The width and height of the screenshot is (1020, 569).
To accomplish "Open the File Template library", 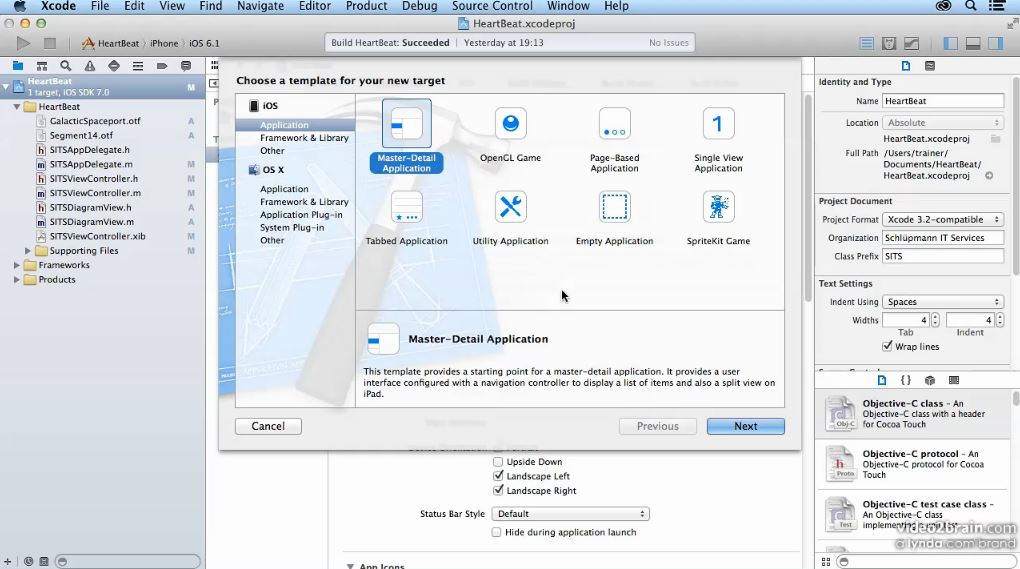I will 881,380.
